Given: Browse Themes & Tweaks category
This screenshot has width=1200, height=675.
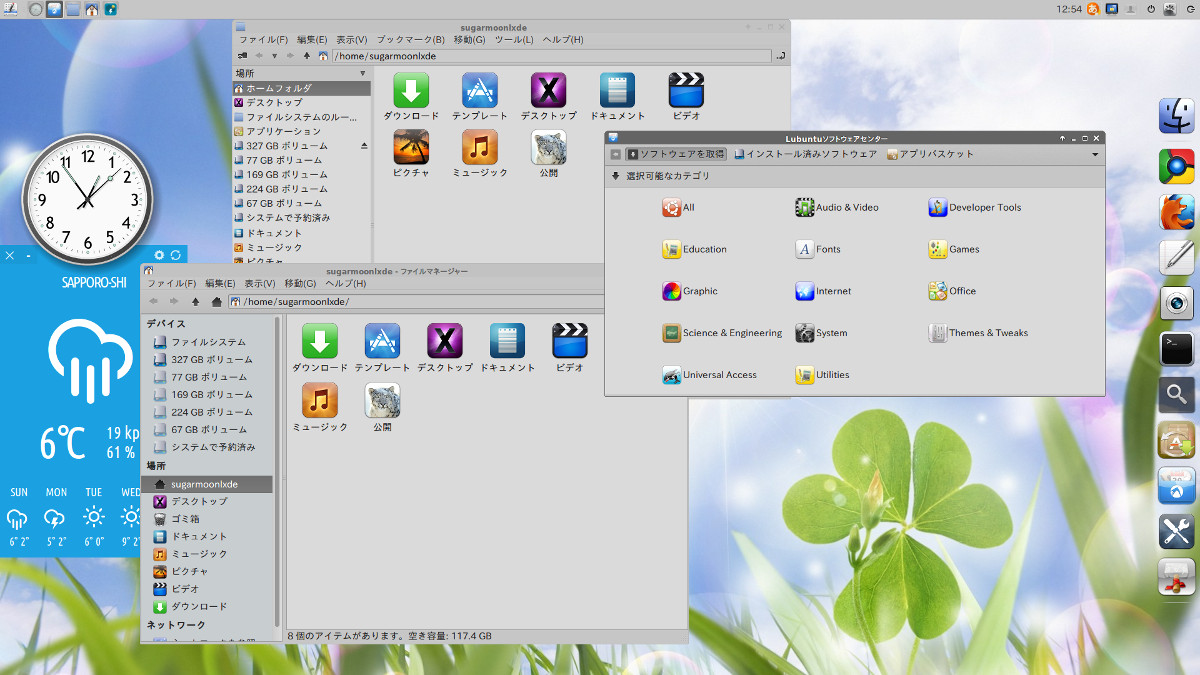Looking at the screenshot, I should point(978,334).
